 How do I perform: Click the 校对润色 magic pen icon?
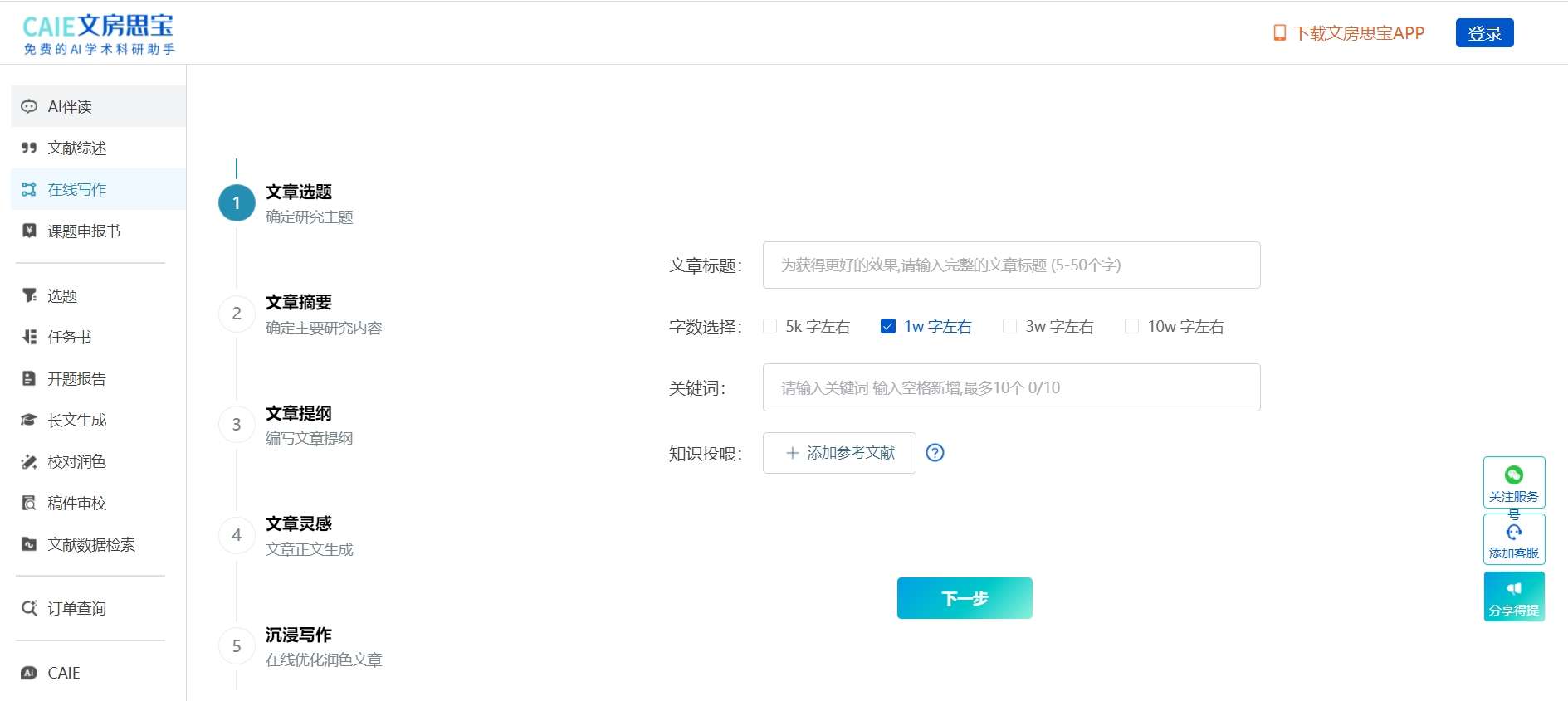coord(29,462)
